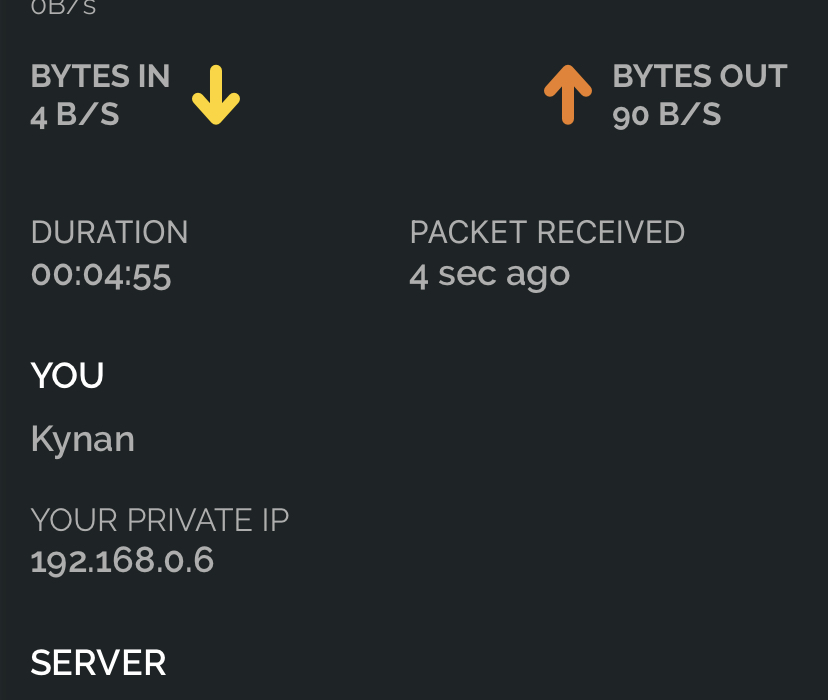
Task: Click the YOU section heading
Action: (x=67, y=376)
